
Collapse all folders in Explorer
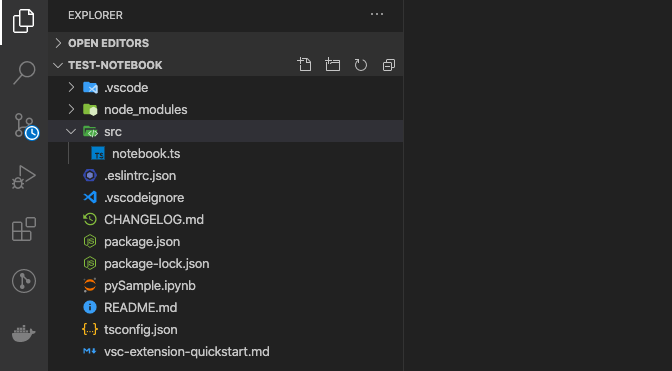(389, 65)
